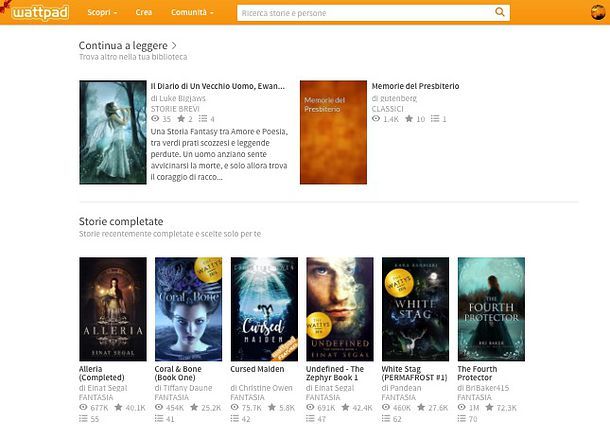Open The Fourth Protector book cover
This screenshot has height=439, width=610.
point(491,309)
